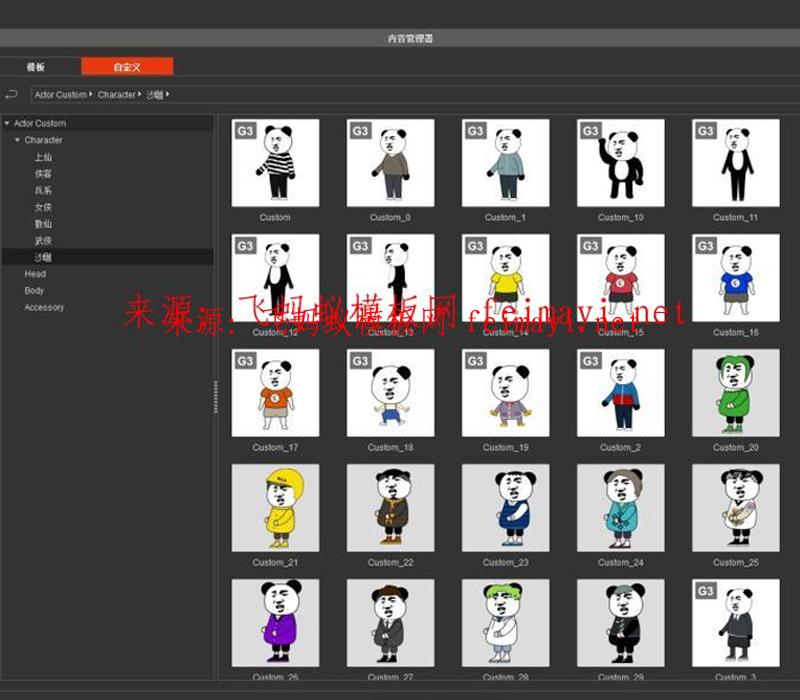Pick Custom_24 teal jacket panda

tap(620, 508)
